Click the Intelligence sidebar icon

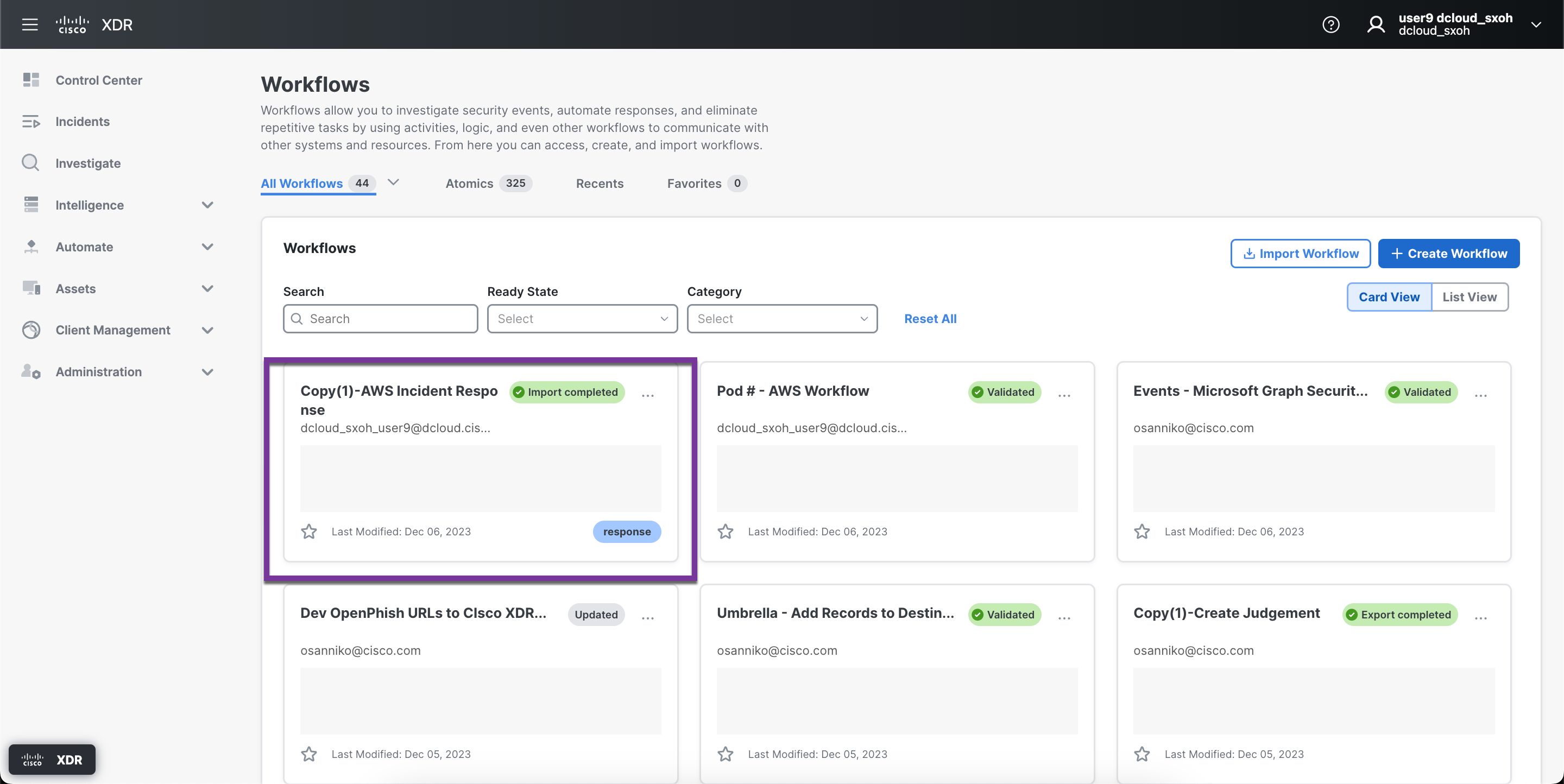(31, 205)
